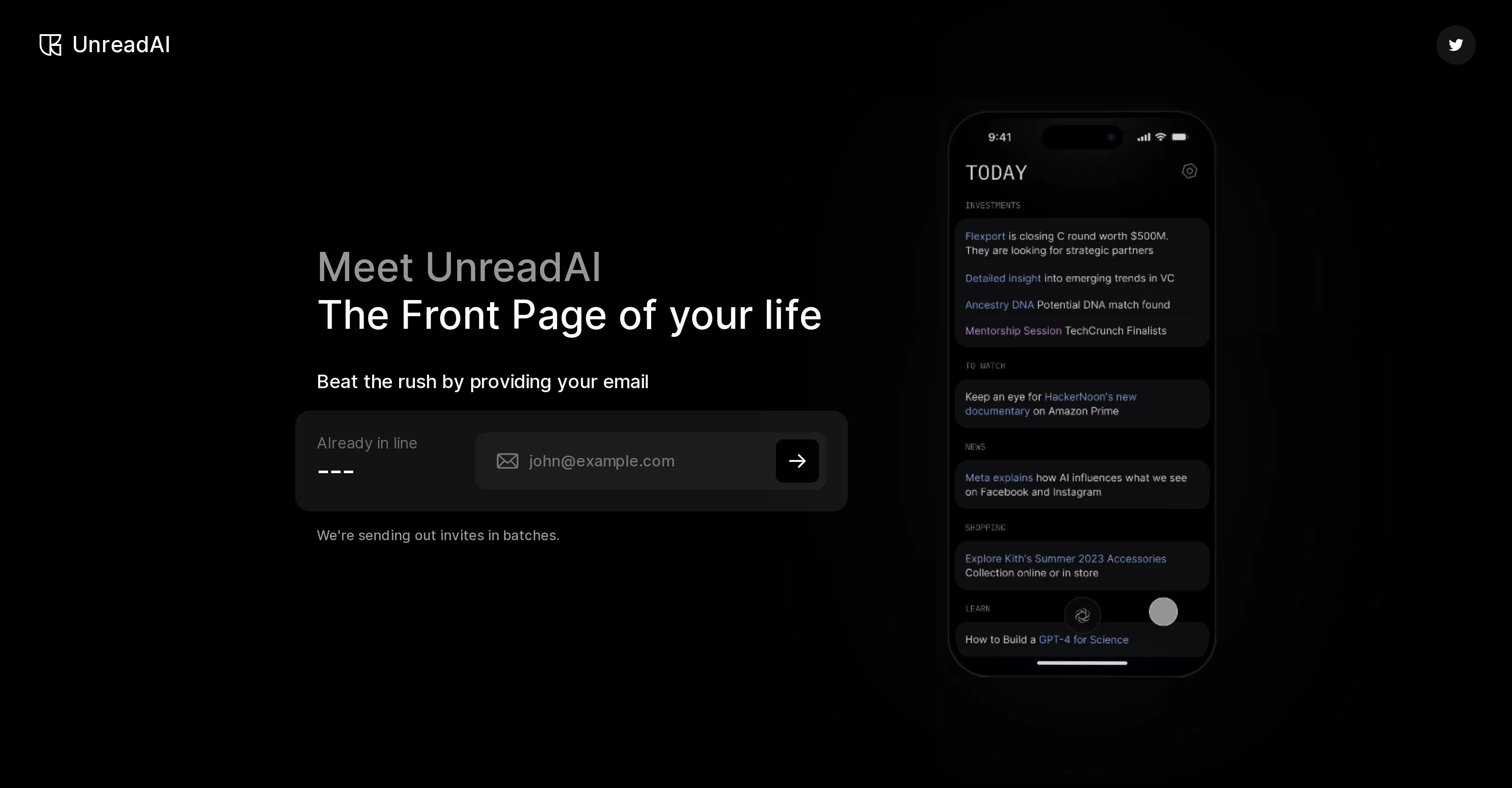This screenshot has width=1512, height=788.
Task: Click the Meta explains news link
Action: [x=998, y=478]
